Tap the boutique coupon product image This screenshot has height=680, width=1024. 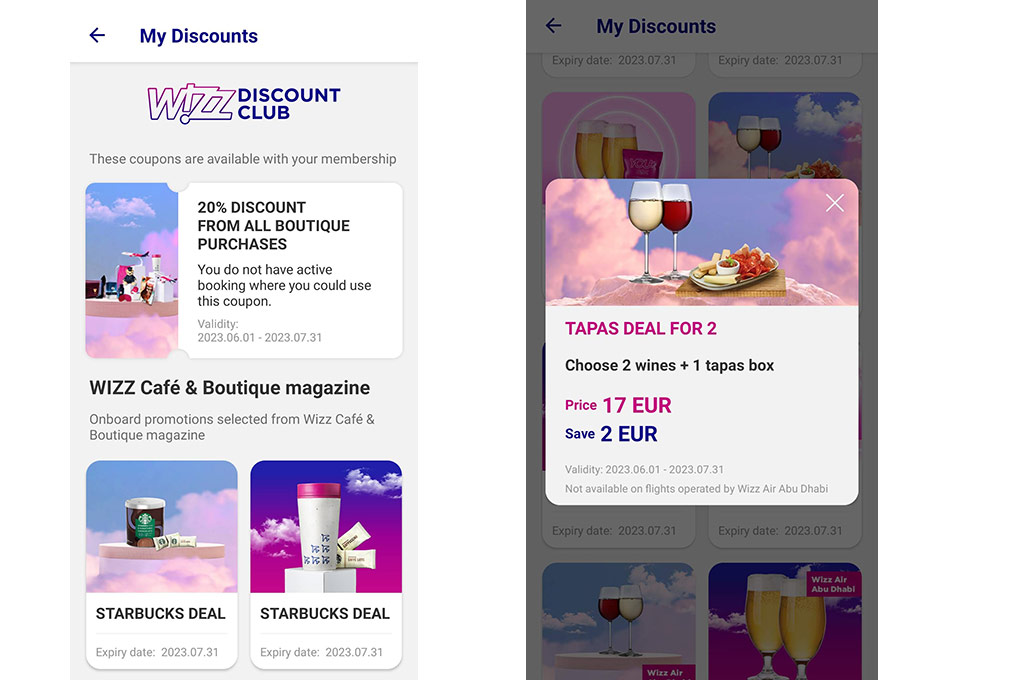pyautogui.click(x=132, y=270)
